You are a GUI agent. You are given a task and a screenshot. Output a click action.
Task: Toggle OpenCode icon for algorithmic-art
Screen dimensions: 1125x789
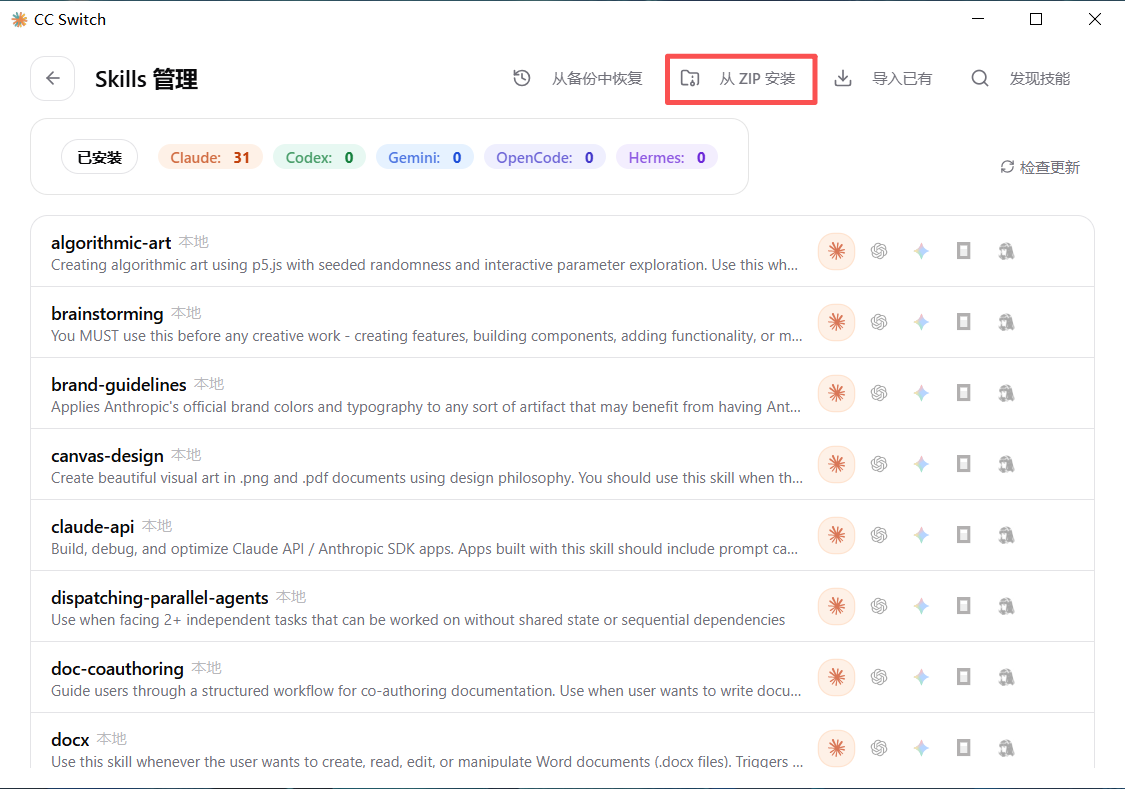tap(964, 251)
